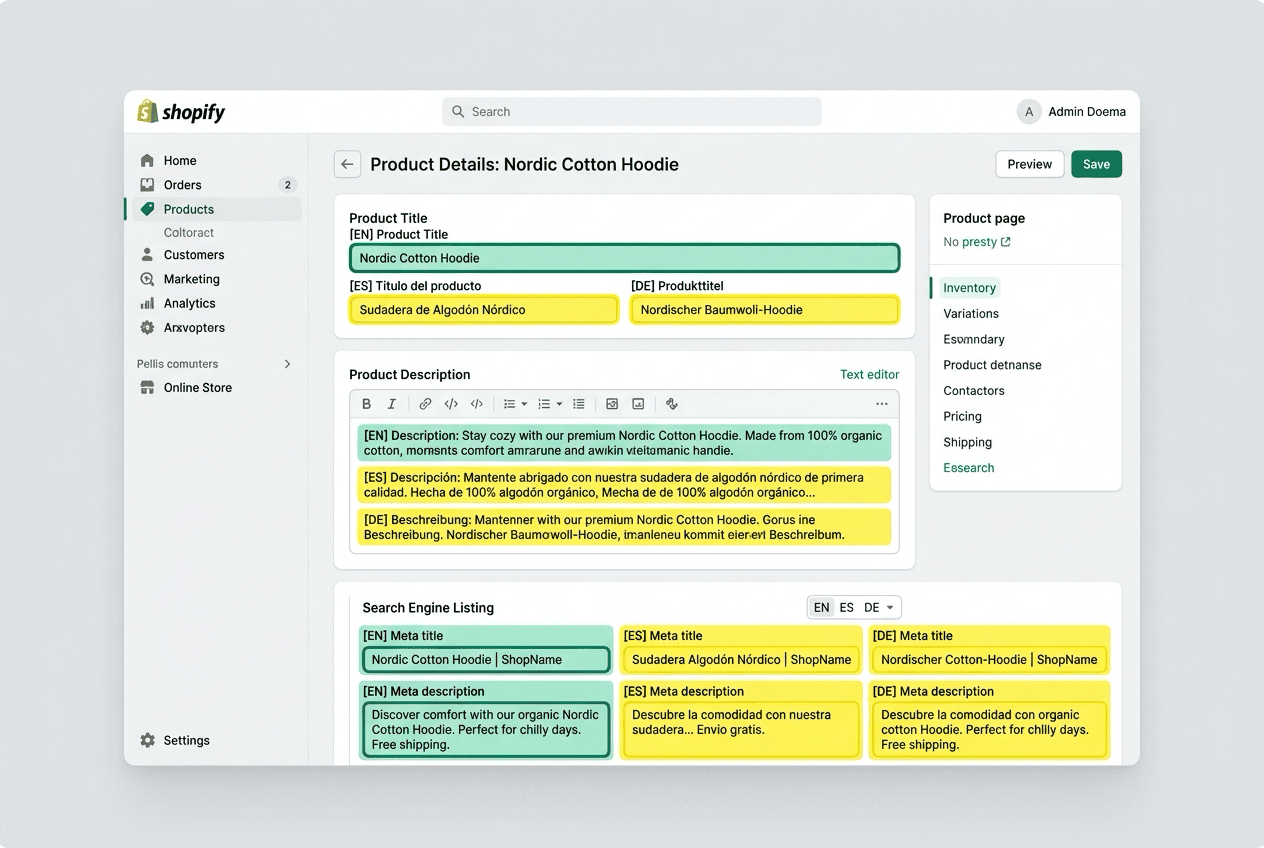The height and width of the screenshot is (848, 1264).
Task: Open the Shopify search bar magnifier icon
Action: [x=457, y=111]
